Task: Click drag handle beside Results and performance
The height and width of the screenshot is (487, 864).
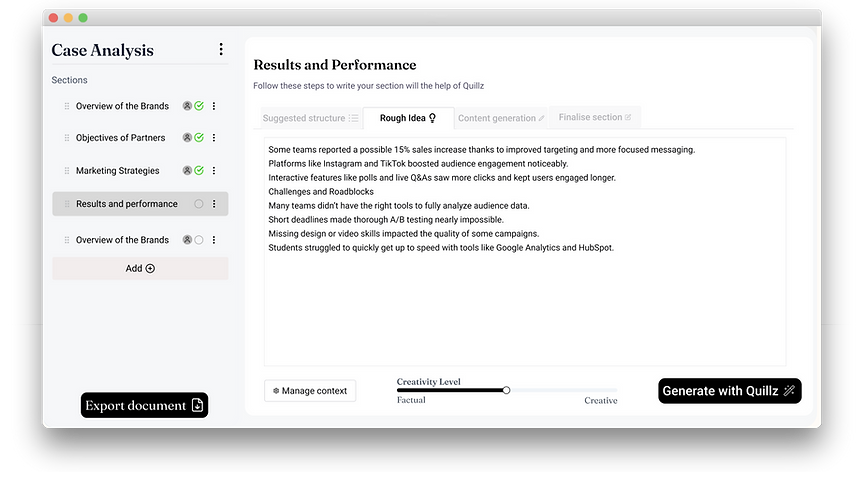Action: (67, 204)
